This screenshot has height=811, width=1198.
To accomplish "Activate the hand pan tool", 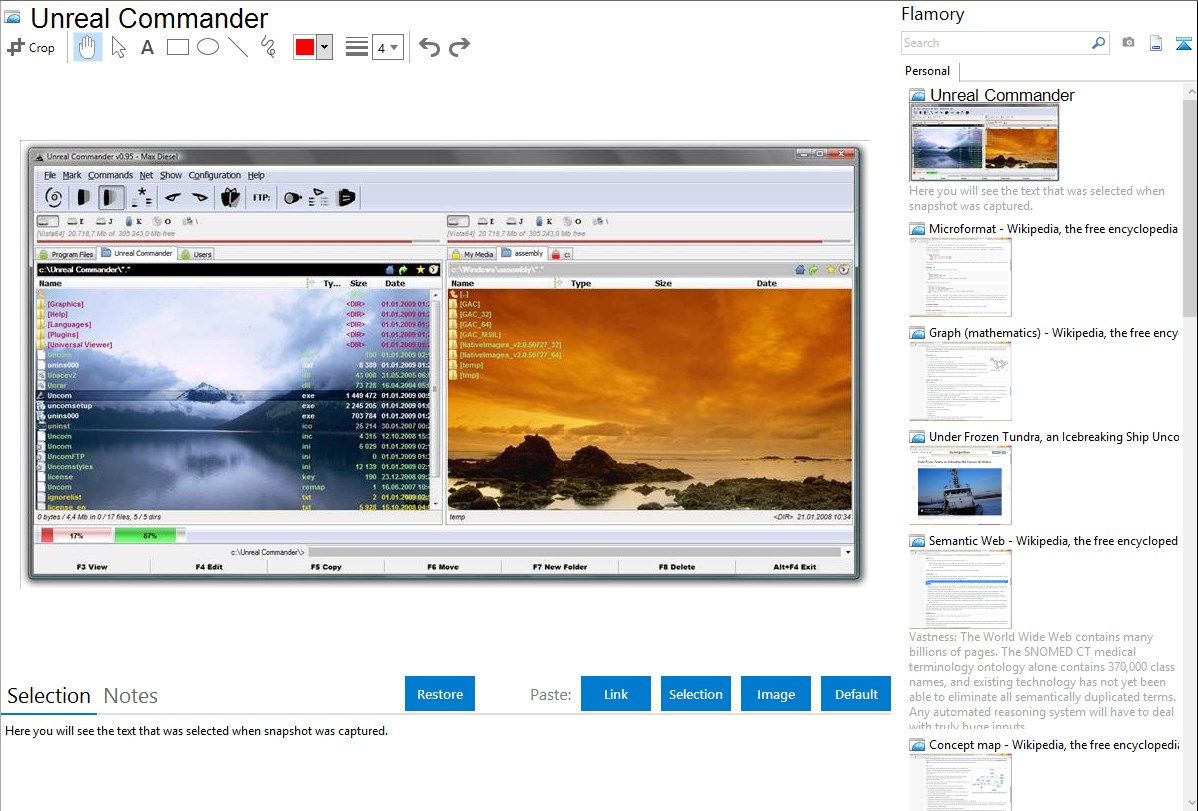I will (88, 47).
